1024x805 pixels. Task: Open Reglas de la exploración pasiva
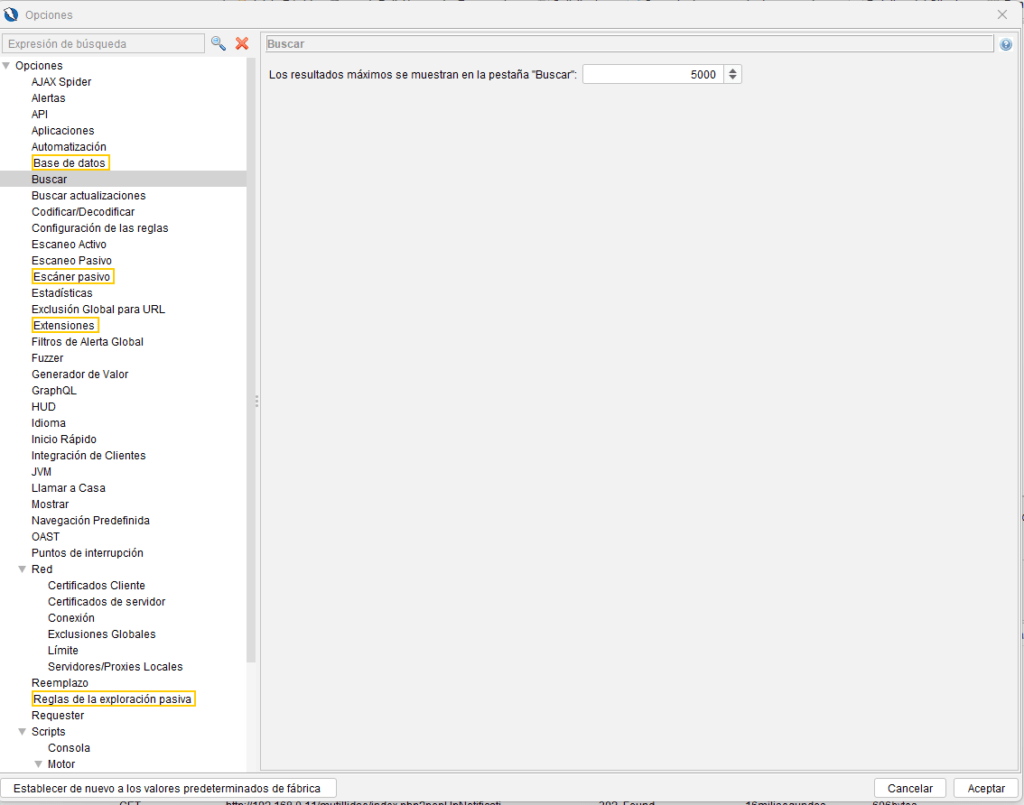112,699
